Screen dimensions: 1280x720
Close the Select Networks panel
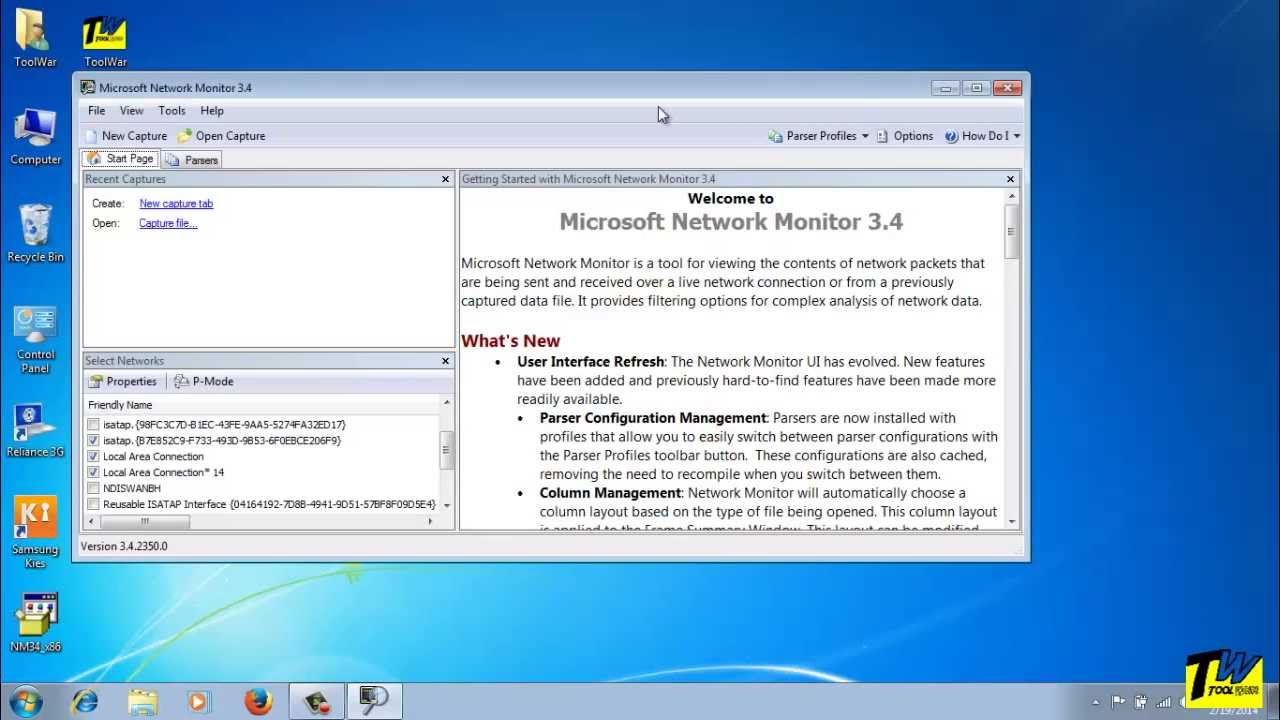point(445,361)
